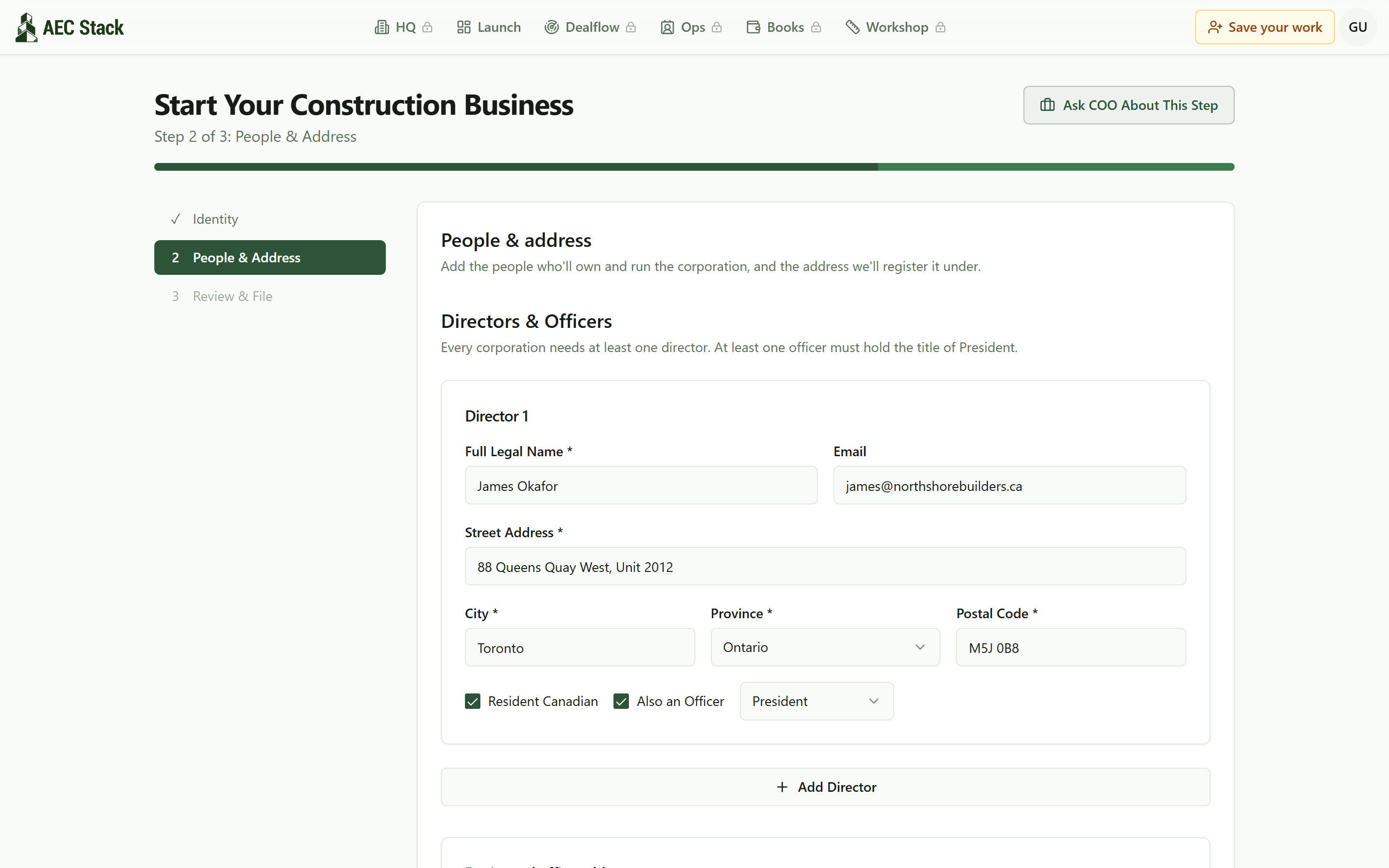
Task: Click the AEC Stack brand name
Action: (83, 27)
